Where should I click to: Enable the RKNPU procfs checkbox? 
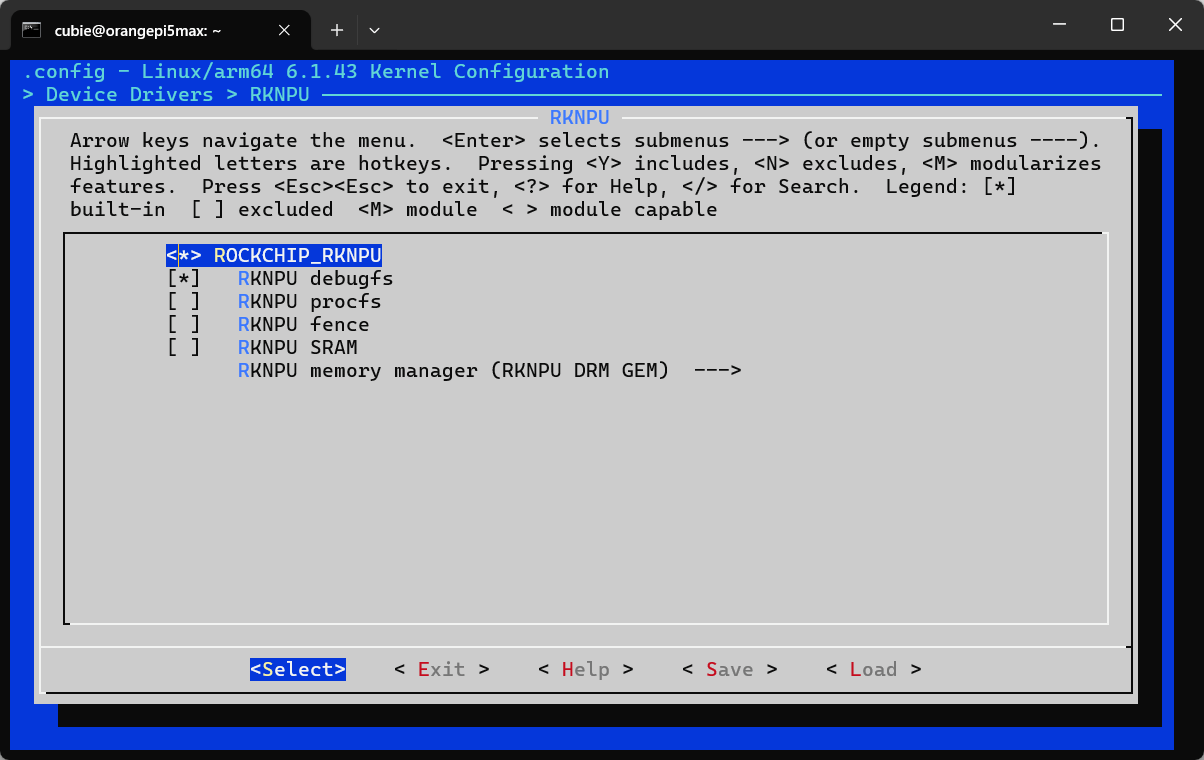(184, 302)
